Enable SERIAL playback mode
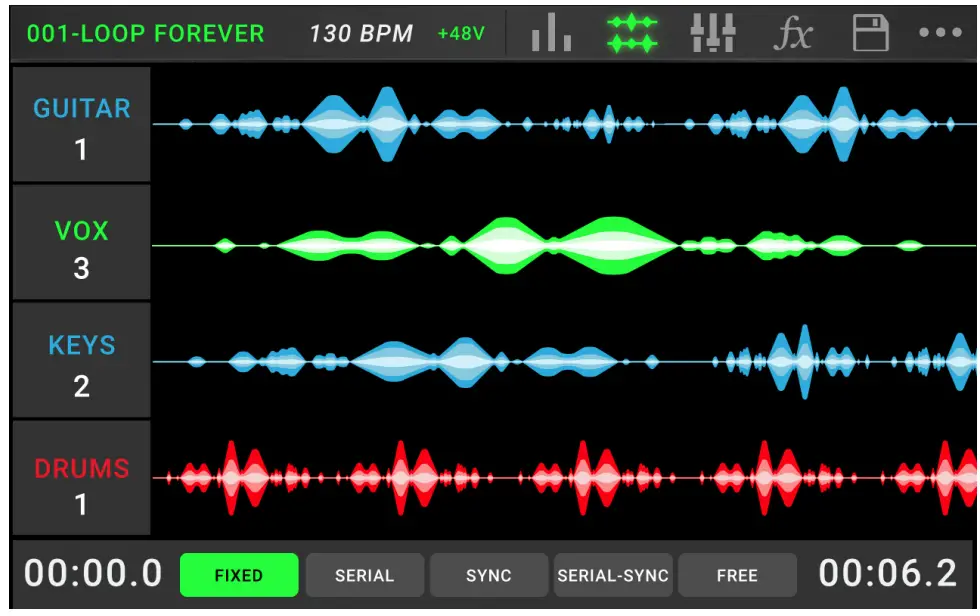The width and height of the screenshot is (980, 616). click(364, 574)
